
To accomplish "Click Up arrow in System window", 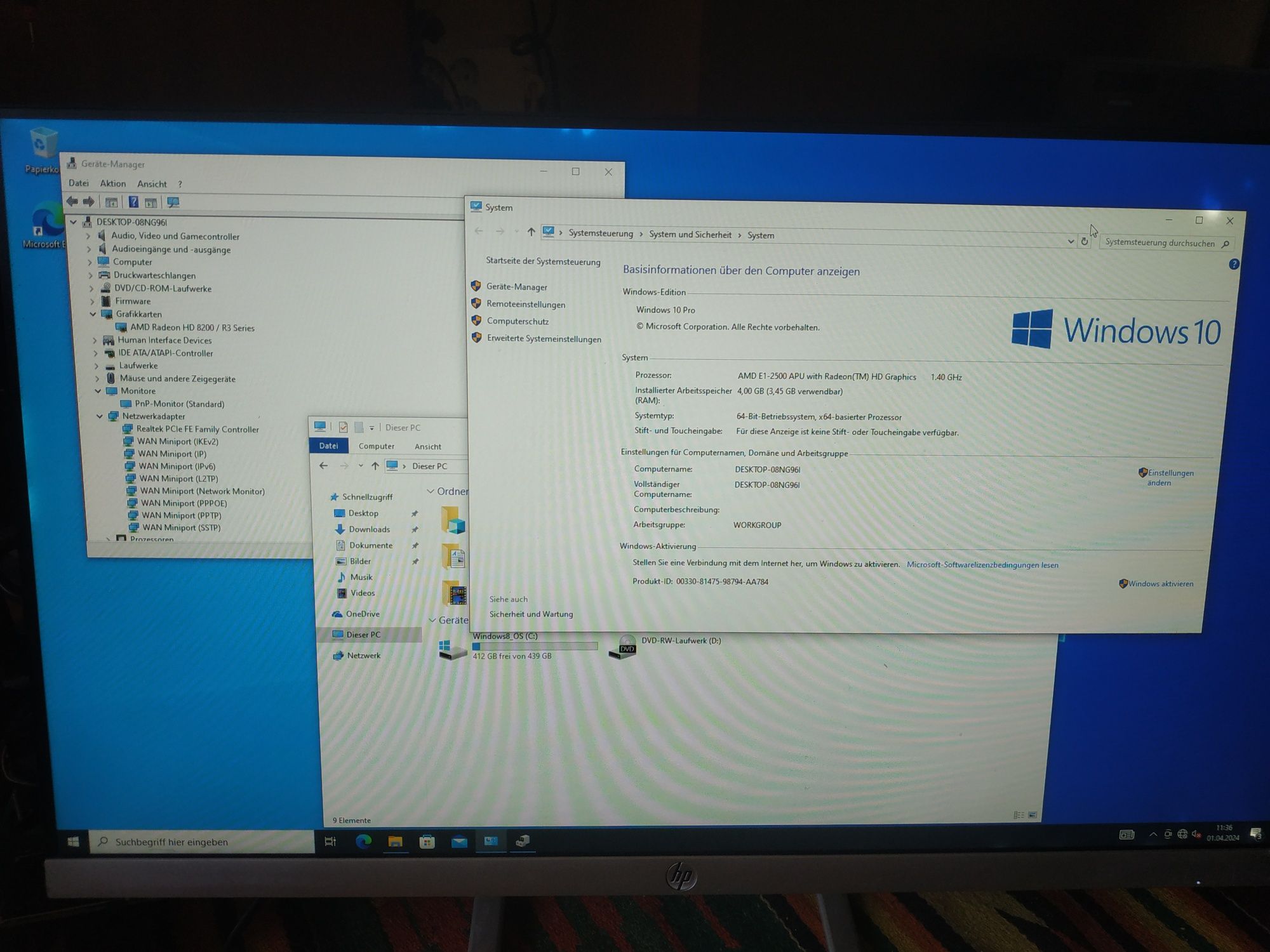I will coord(531,232).
